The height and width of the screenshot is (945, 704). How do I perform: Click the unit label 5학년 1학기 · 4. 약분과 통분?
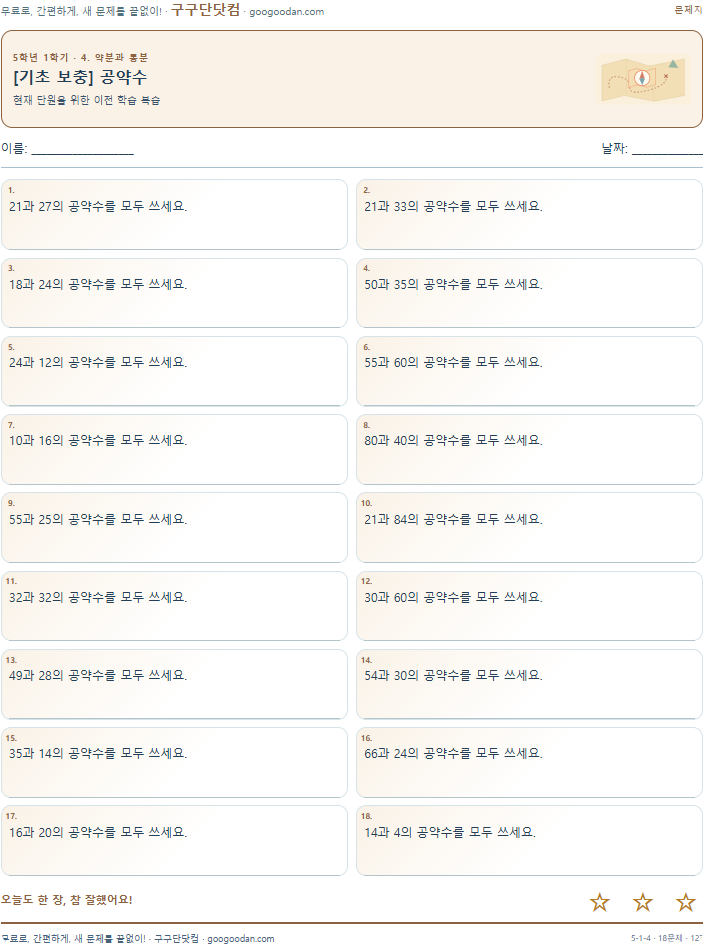(80, 57)
